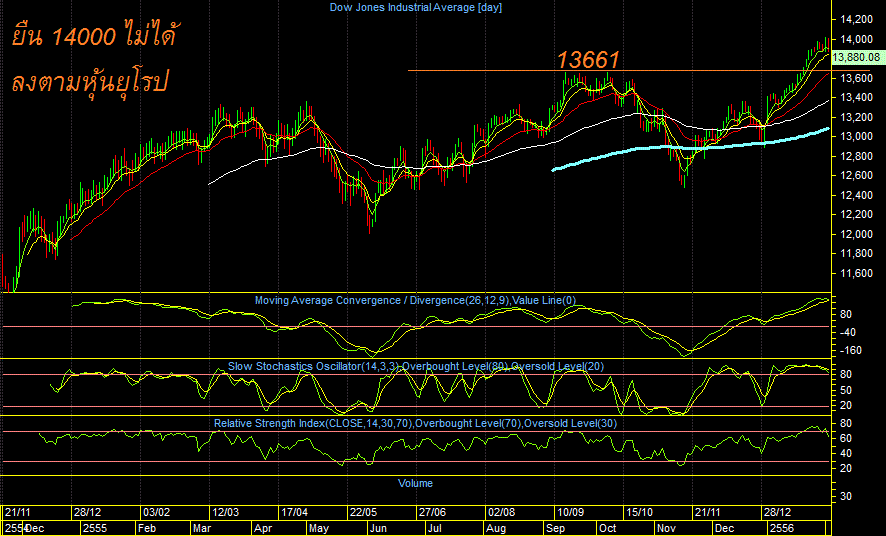Click the Oct month label
Viewport: 886px width, 536px height.
coord(607,529)
